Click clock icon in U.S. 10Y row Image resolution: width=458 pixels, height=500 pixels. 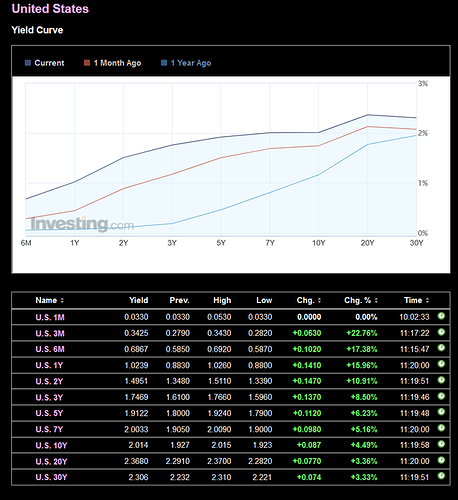(x=441, y=444)
